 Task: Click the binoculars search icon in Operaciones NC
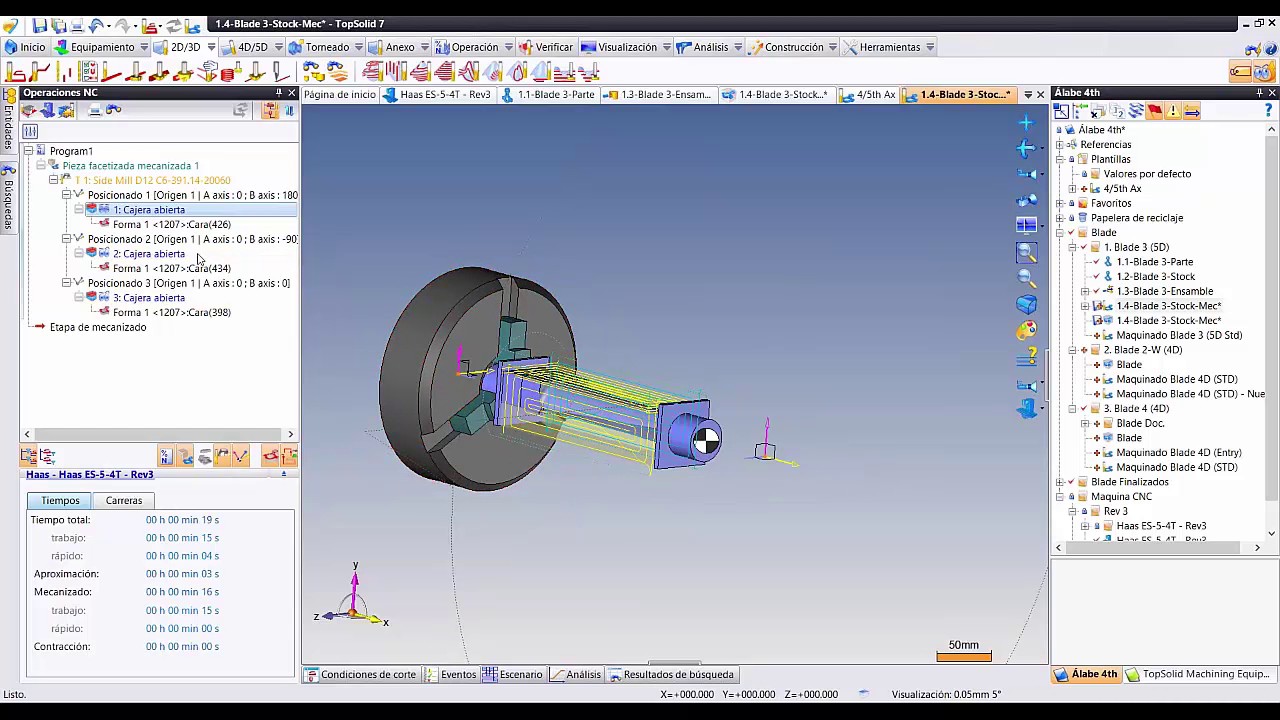point(114,111)
